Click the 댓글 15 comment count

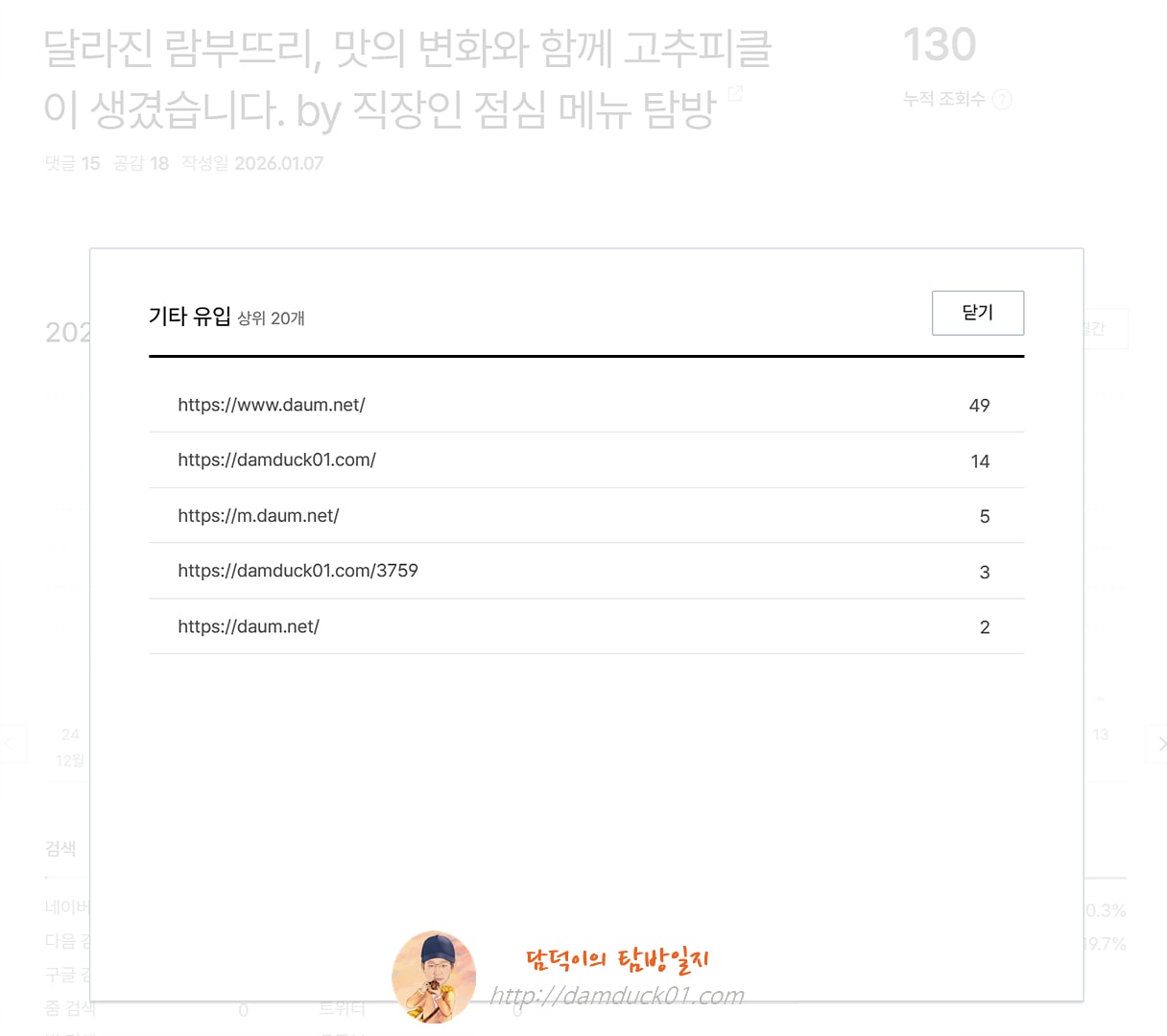[x=72, y=163]
